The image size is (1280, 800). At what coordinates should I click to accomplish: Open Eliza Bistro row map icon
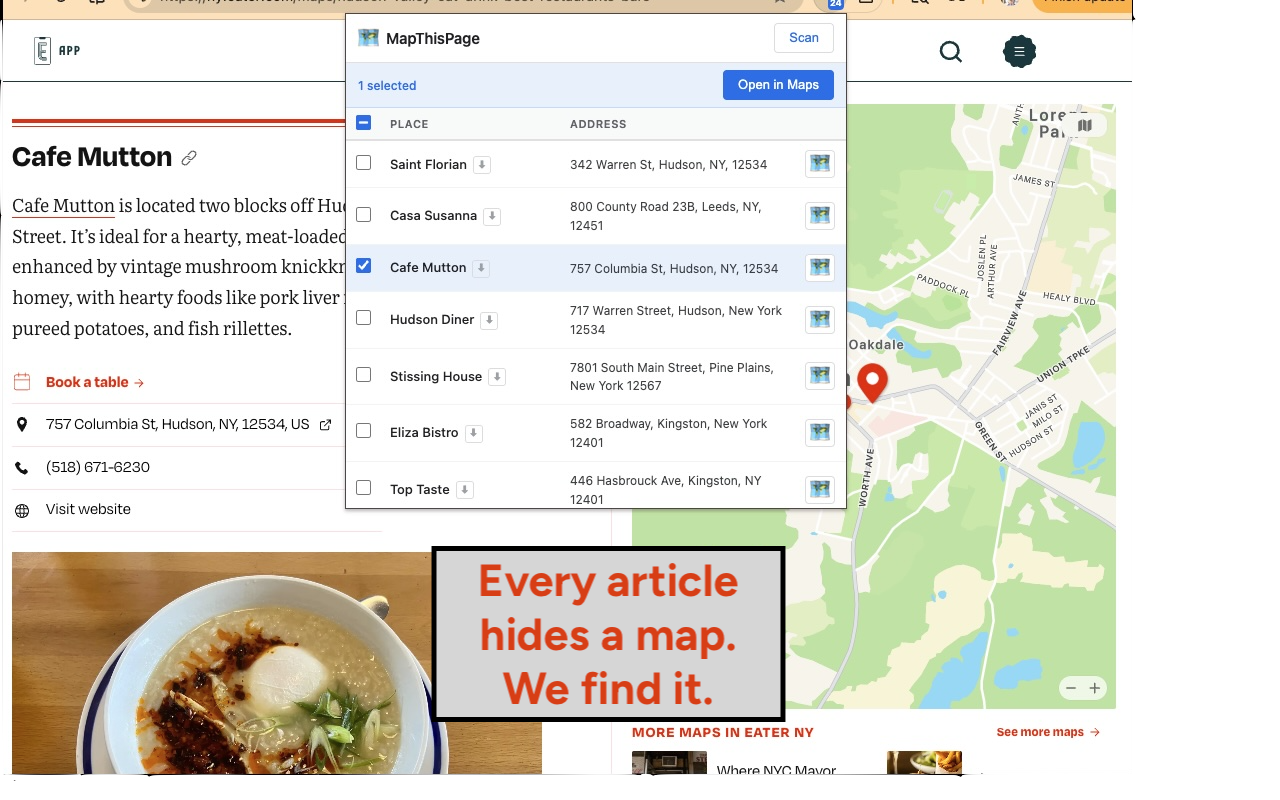click(x=820, y=433)
